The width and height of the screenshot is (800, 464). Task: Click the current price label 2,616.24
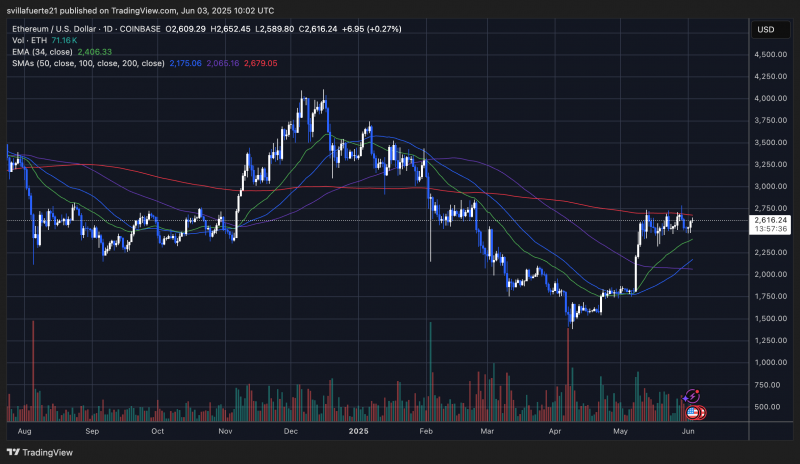click(770, 220)
